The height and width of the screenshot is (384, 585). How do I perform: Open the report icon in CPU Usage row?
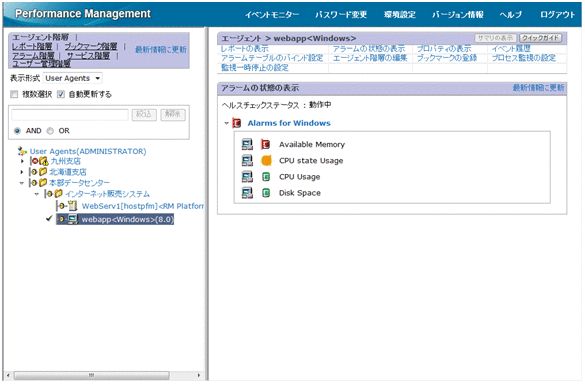[x=247, y=177]
